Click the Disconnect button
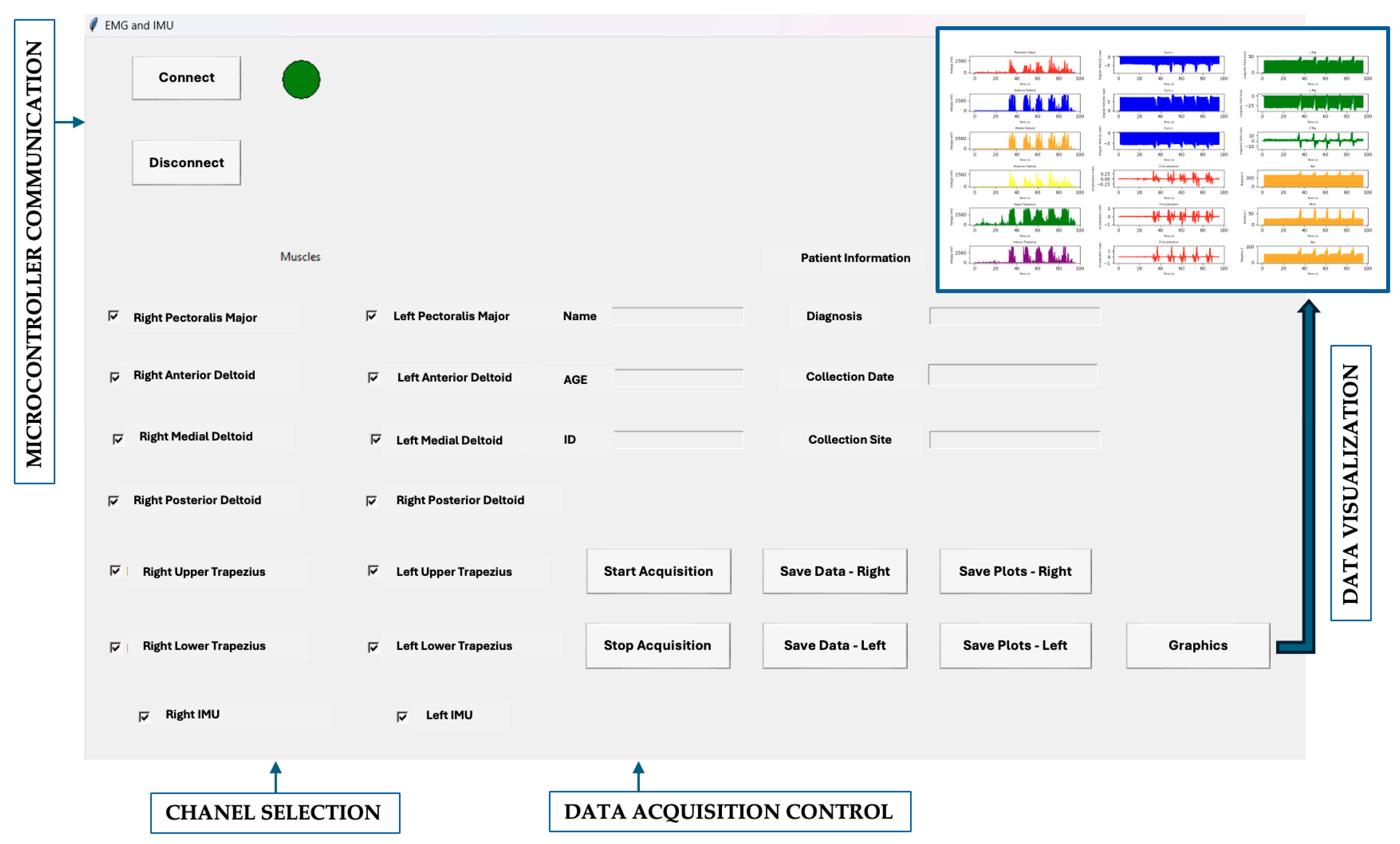 (186, 162)
